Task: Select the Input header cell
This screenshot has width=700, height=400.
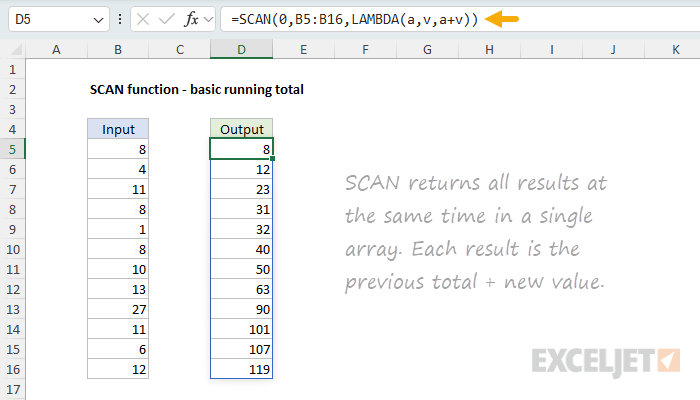Action: pyautogui.click(x=118, y=129)
